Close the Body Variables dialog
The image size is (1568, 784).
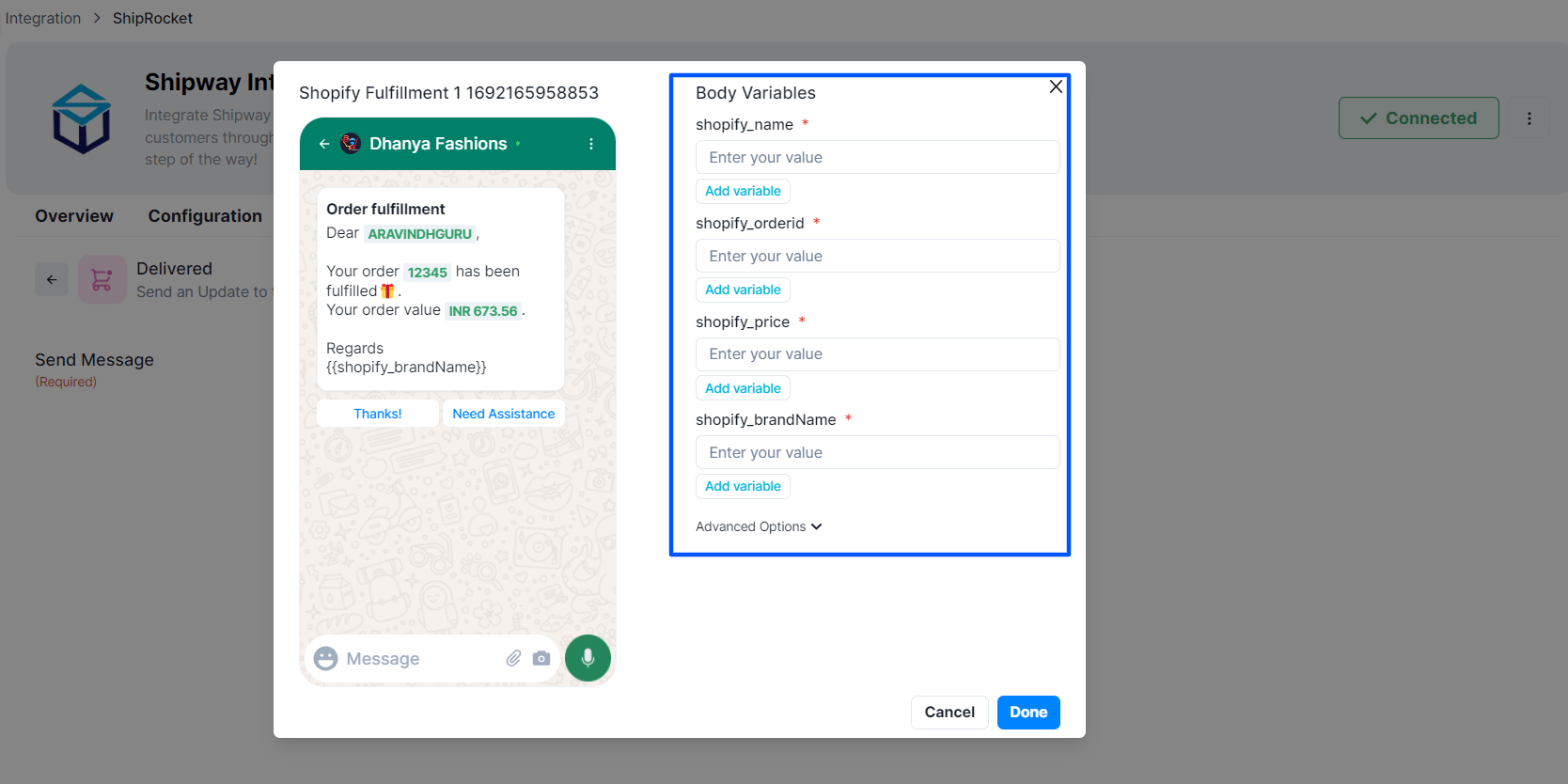point(1056,86)
